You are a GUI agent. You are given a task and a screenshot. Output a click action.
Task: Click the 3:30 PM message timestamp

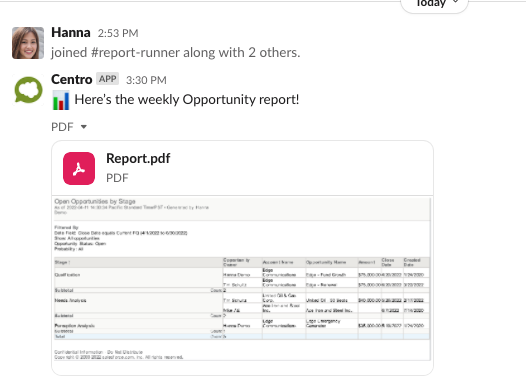click(x=146, y=80)
